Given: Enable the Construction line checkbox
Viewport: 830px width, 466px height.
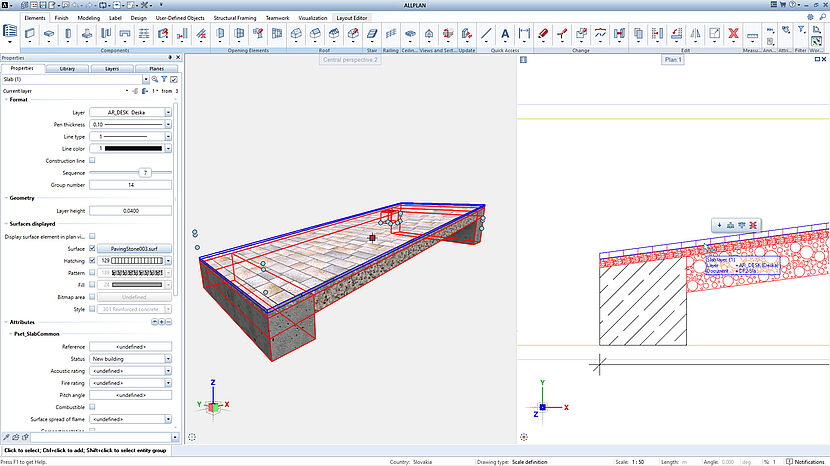Looking at the screenshot, I should coord(93,160).
